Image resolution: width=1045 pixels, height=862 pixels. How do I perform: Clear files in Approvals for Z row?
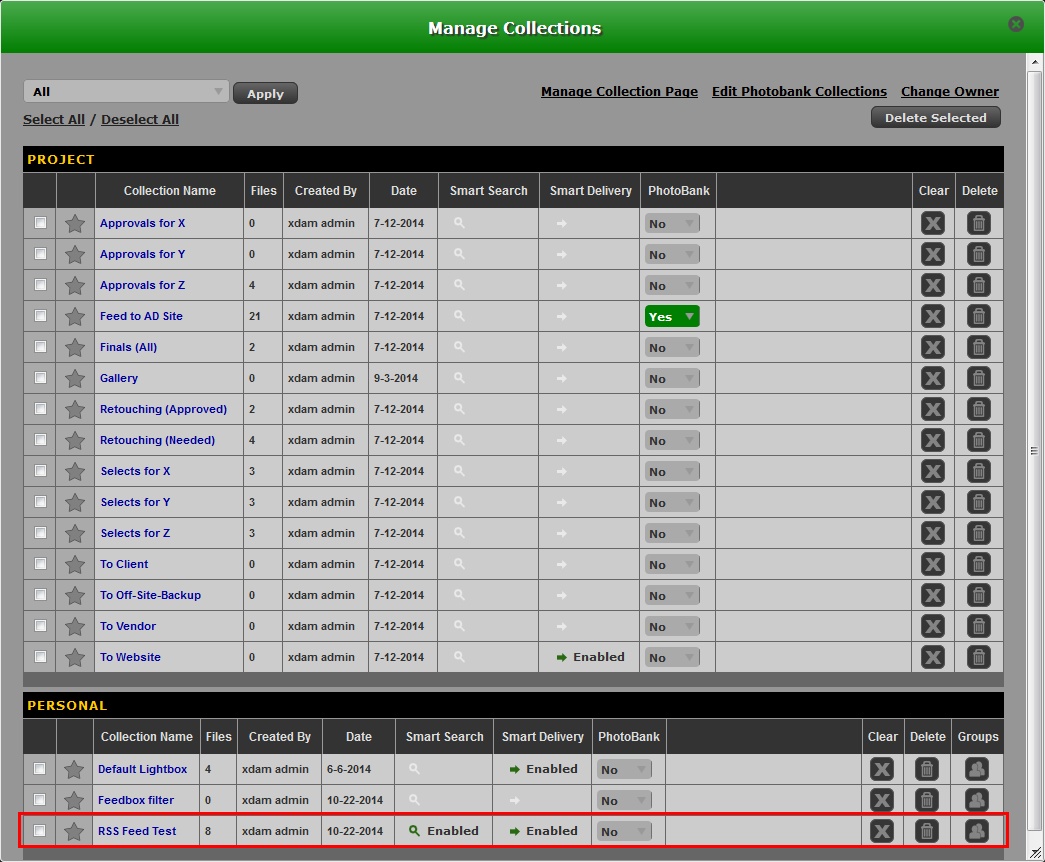[932, 285]
